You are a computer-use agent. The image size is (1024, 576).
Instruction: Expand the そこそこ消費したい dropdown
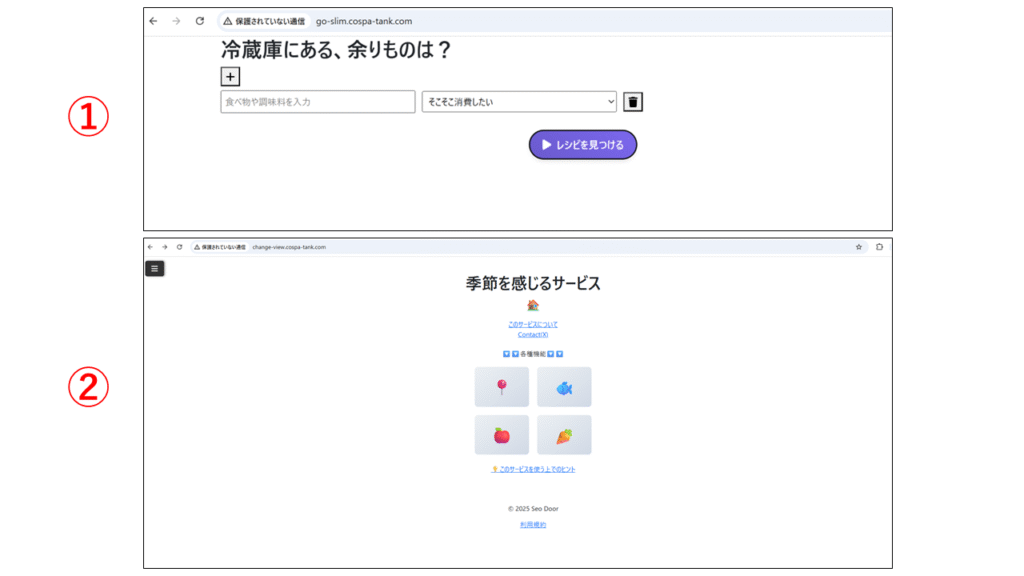pos(519,102)
